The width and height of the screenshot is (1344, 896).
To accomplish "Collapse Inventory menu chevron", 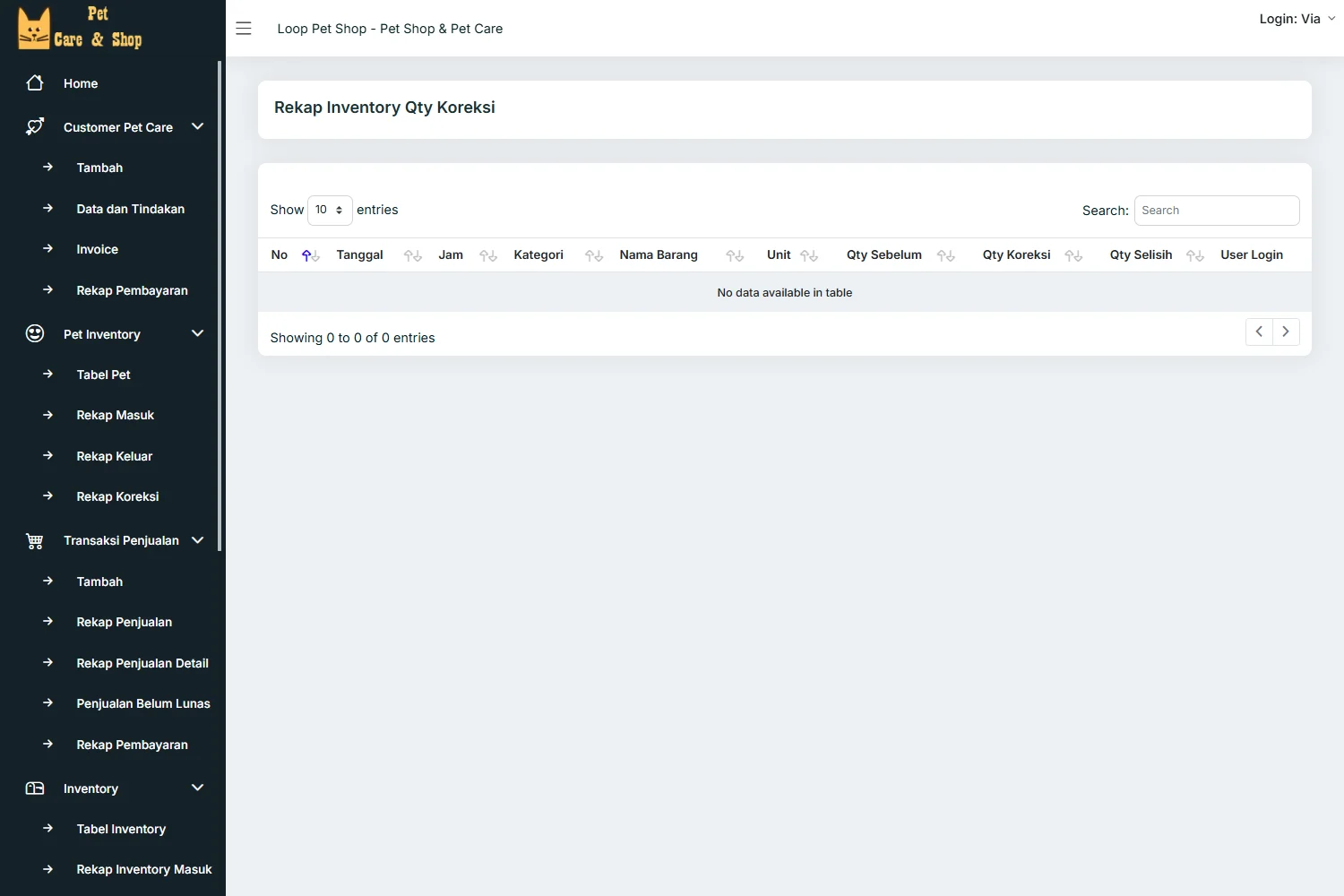I will pyautogui.click(x=198, y=788).
